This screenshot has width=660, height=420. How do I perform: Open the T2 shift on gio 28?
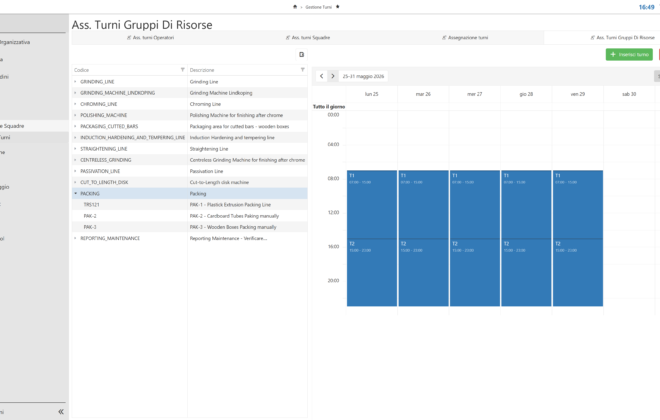(526, 273)
